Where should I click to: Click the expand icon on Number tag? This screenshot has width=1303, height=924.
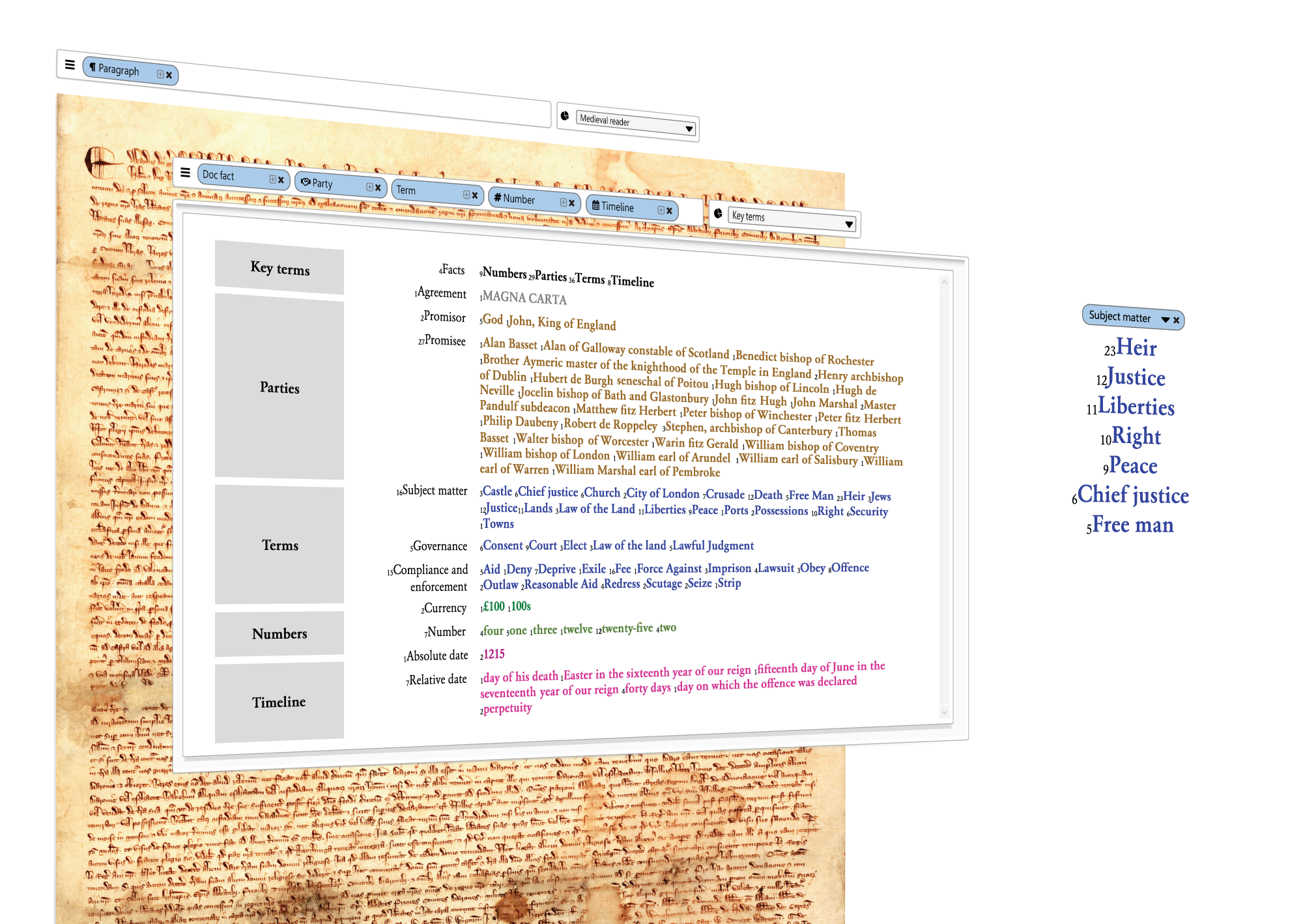[x=564, y=203]
